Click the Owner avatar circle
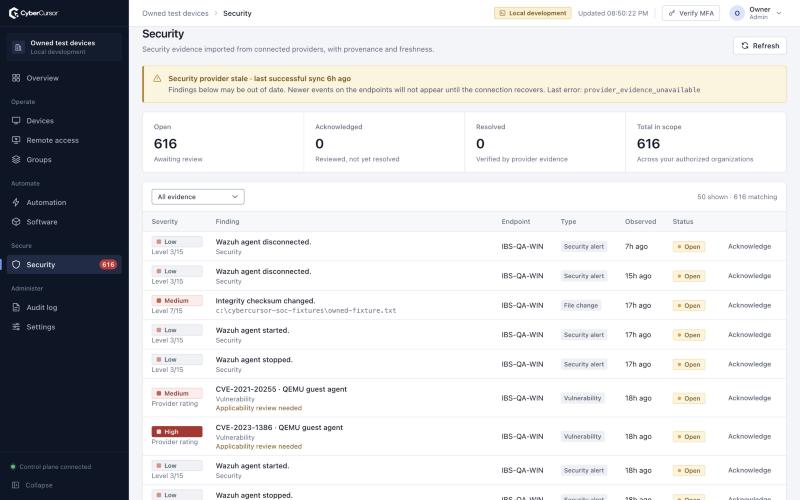 [x=737, y=13]
